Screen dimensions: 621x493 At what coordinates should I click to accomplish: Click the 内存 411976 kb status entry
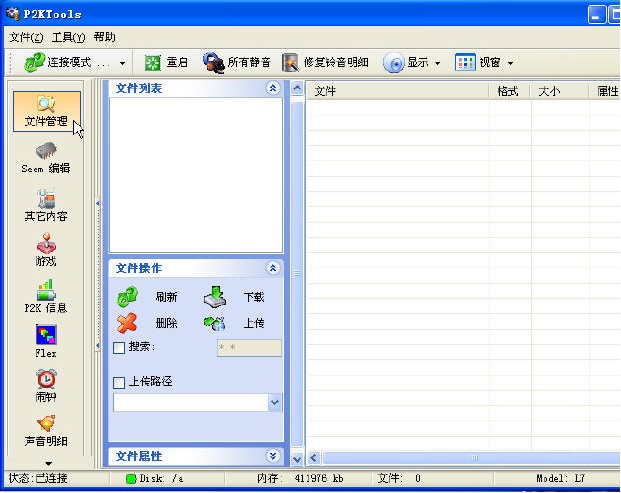coord(300,478)
